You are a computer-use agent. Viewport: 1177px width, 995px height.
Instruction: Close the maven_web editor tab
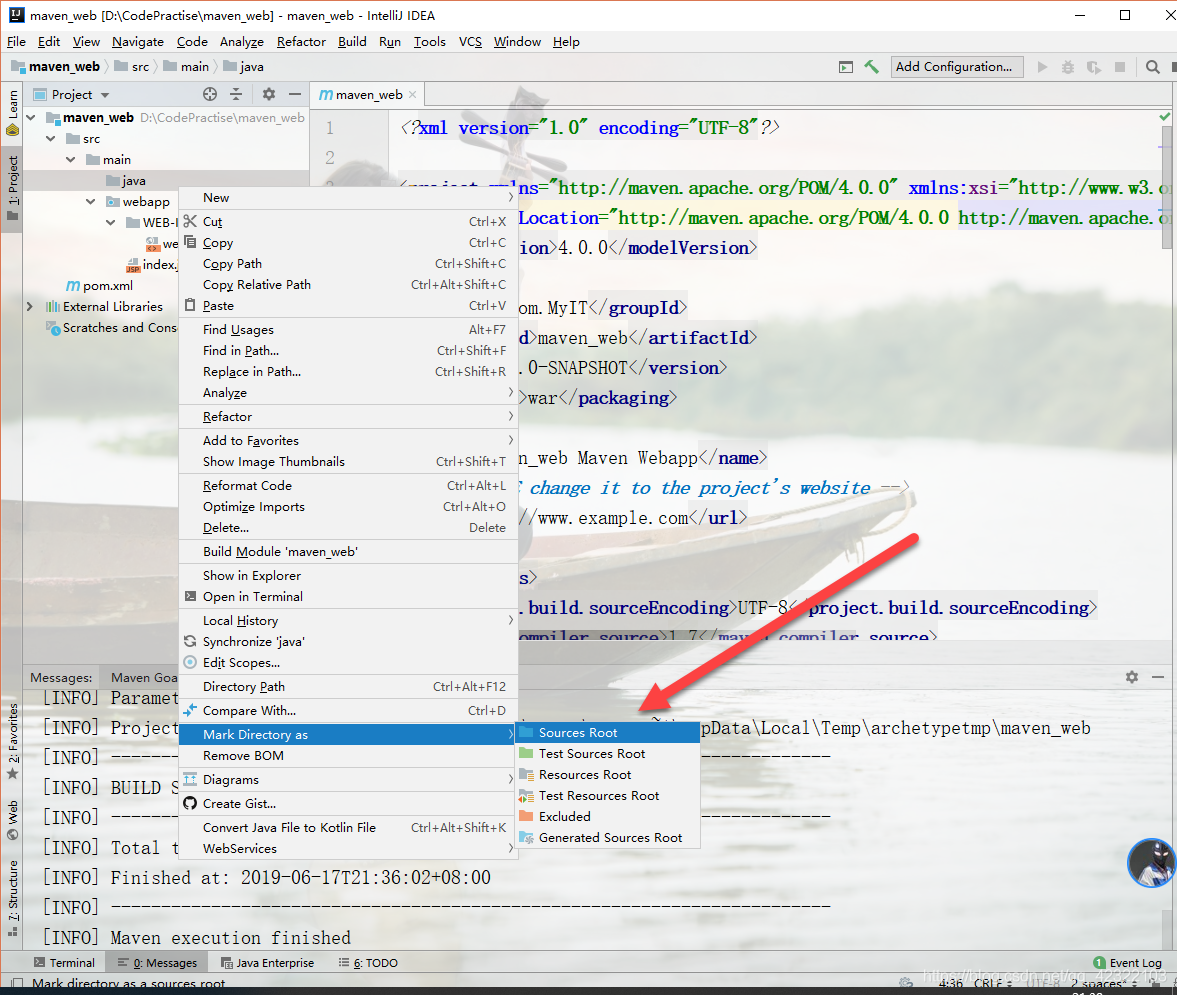(412, 95)
